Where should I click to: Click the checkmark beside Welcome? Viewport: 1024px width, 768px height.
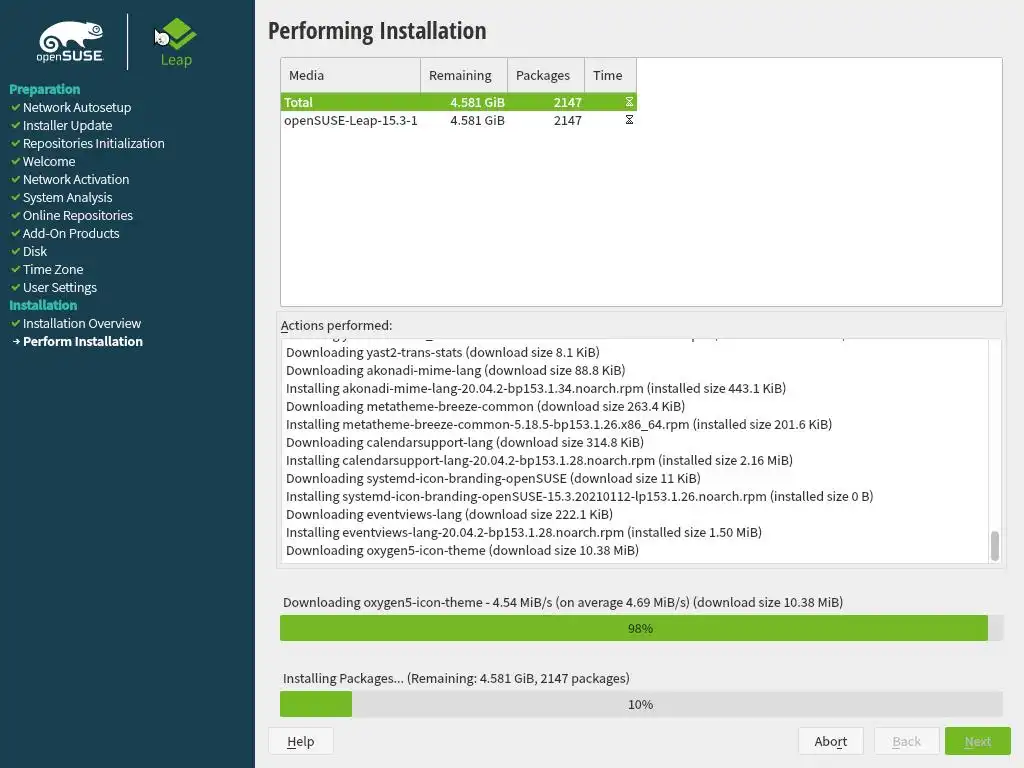pyautogui.click(x=16, y=161)
